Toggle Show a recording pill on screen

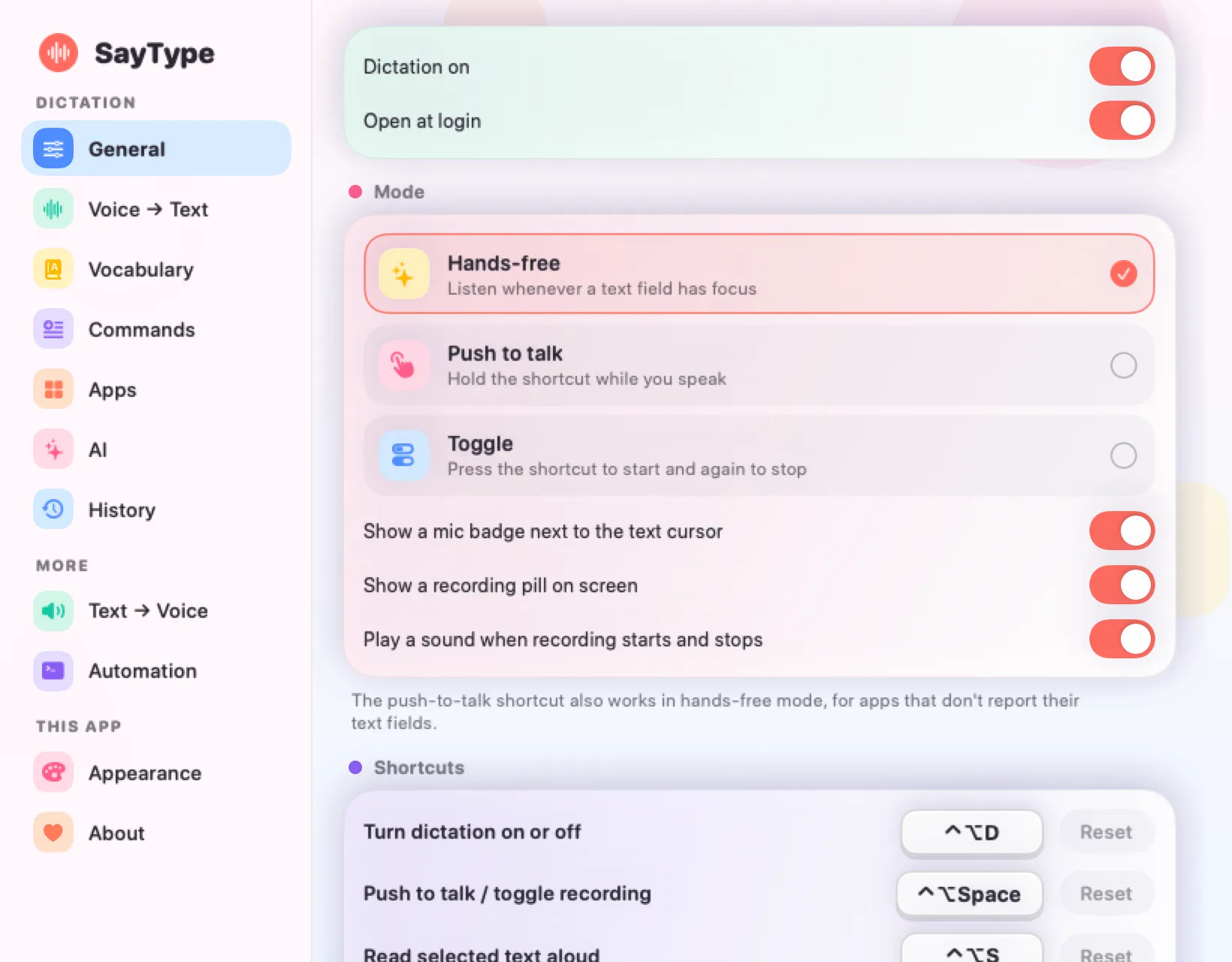[1122, 585]
